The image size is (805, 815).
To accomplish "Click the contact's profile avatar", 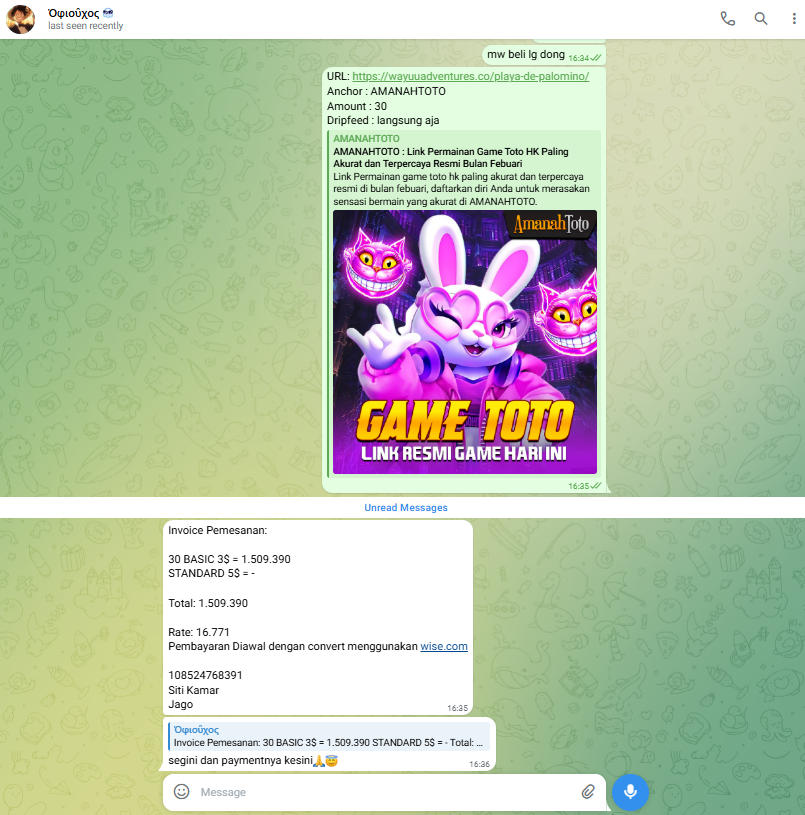I will tap(21, 19).
